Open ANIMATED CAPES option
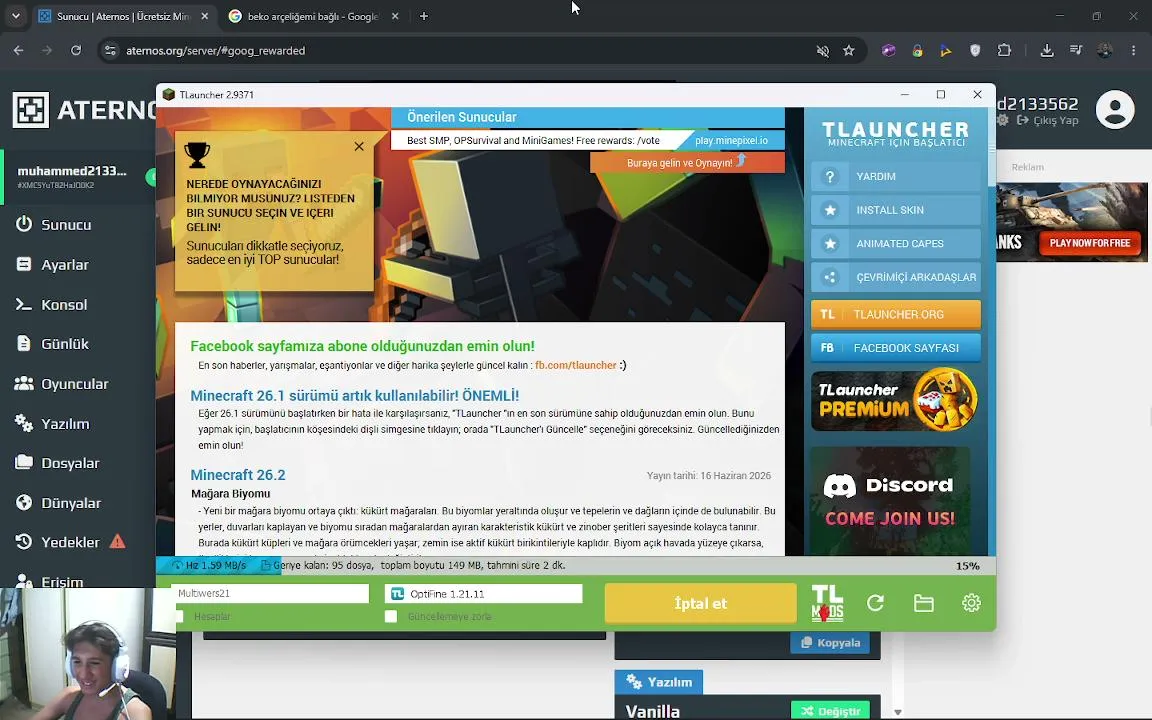Screen dimensions: 1152x720 click(x=896, y=244)
